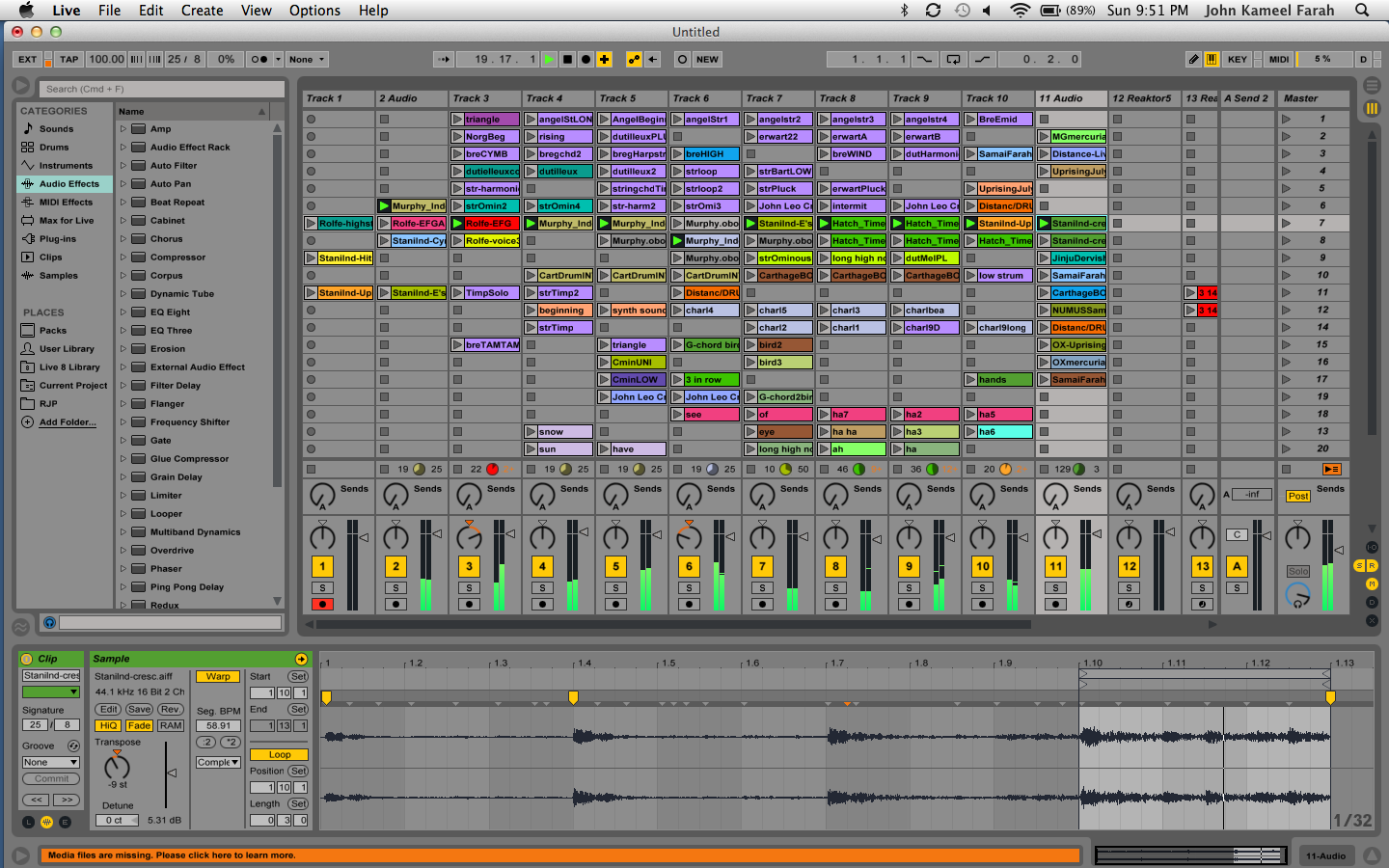Toggle the Overdub plus button
The image size is (1389, 868).
click(x=605, y=59)
